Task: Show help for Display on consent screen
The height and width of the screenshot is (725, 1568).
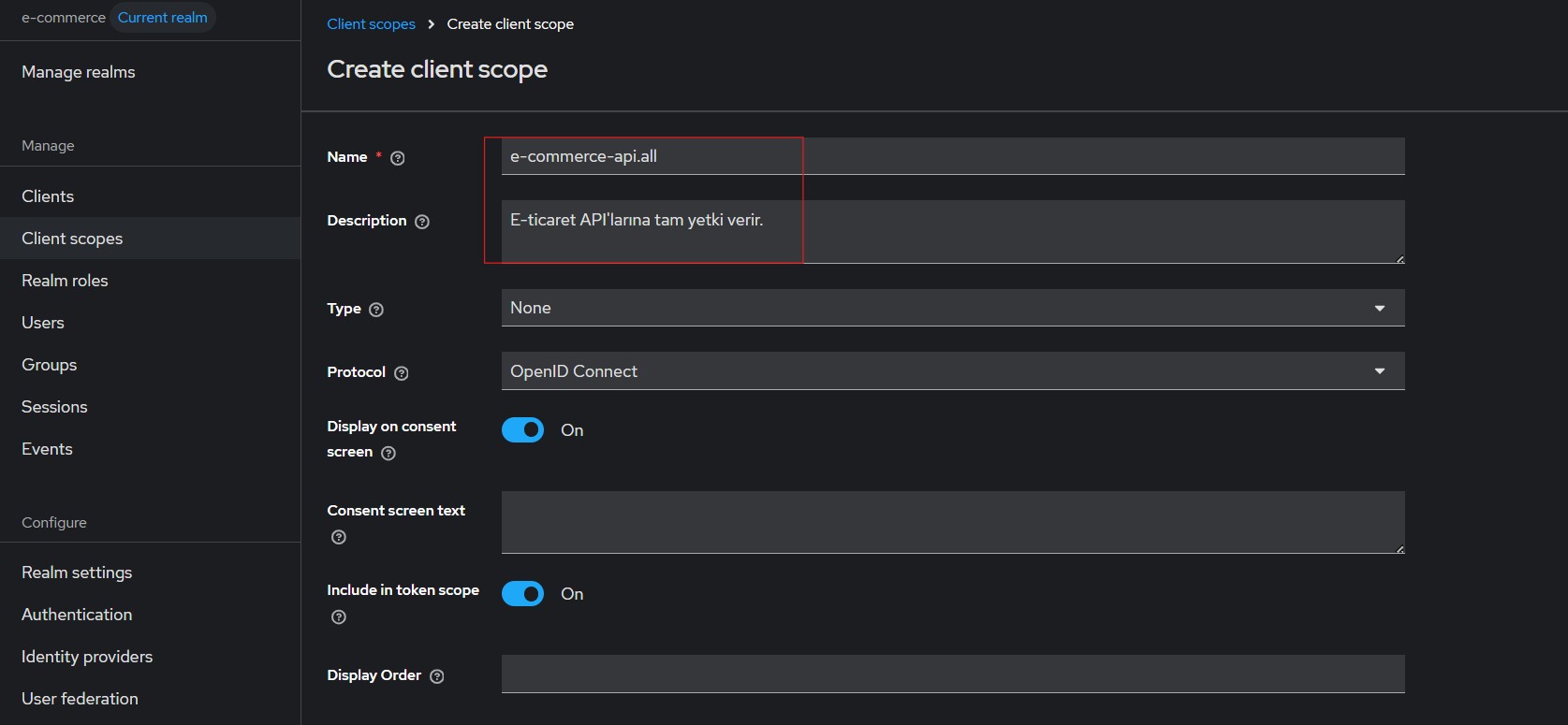Action: 388,453
